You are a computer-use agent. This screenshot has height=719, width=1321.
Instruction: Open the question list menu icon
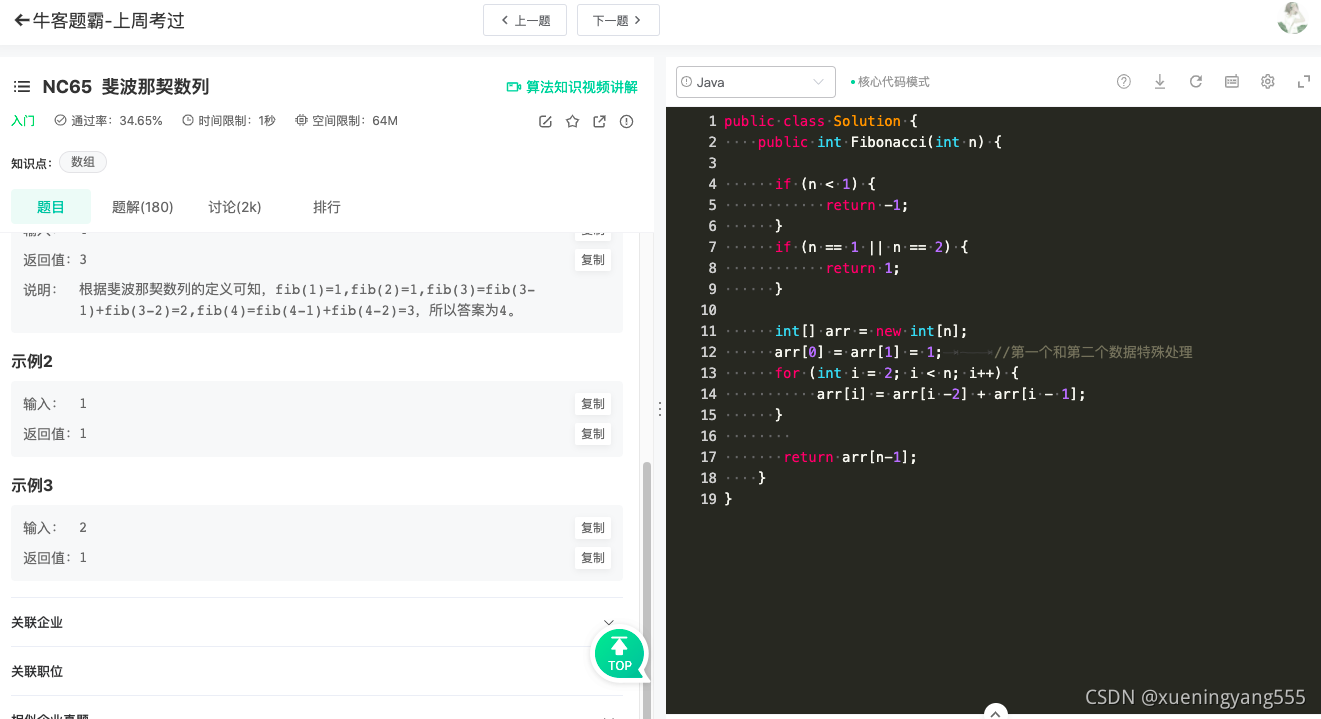tap(22, 87)
